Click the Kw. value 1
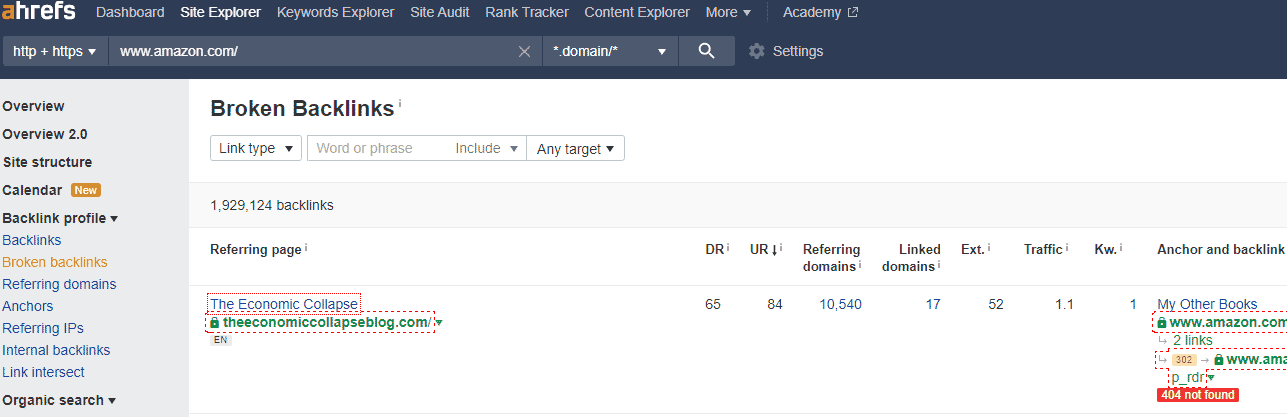 point(1133,304)
